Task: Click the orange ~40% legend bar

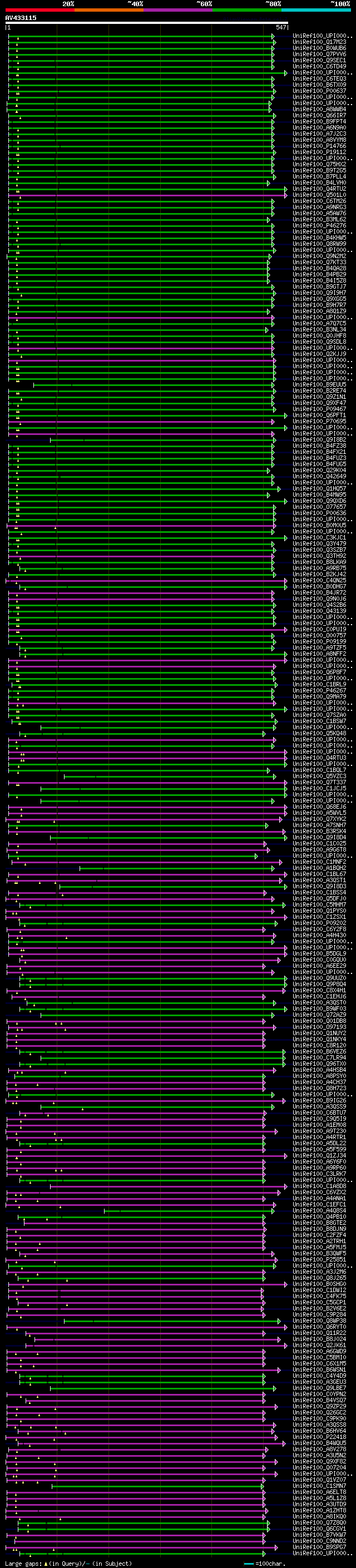Action: click(x=109, y=11)
